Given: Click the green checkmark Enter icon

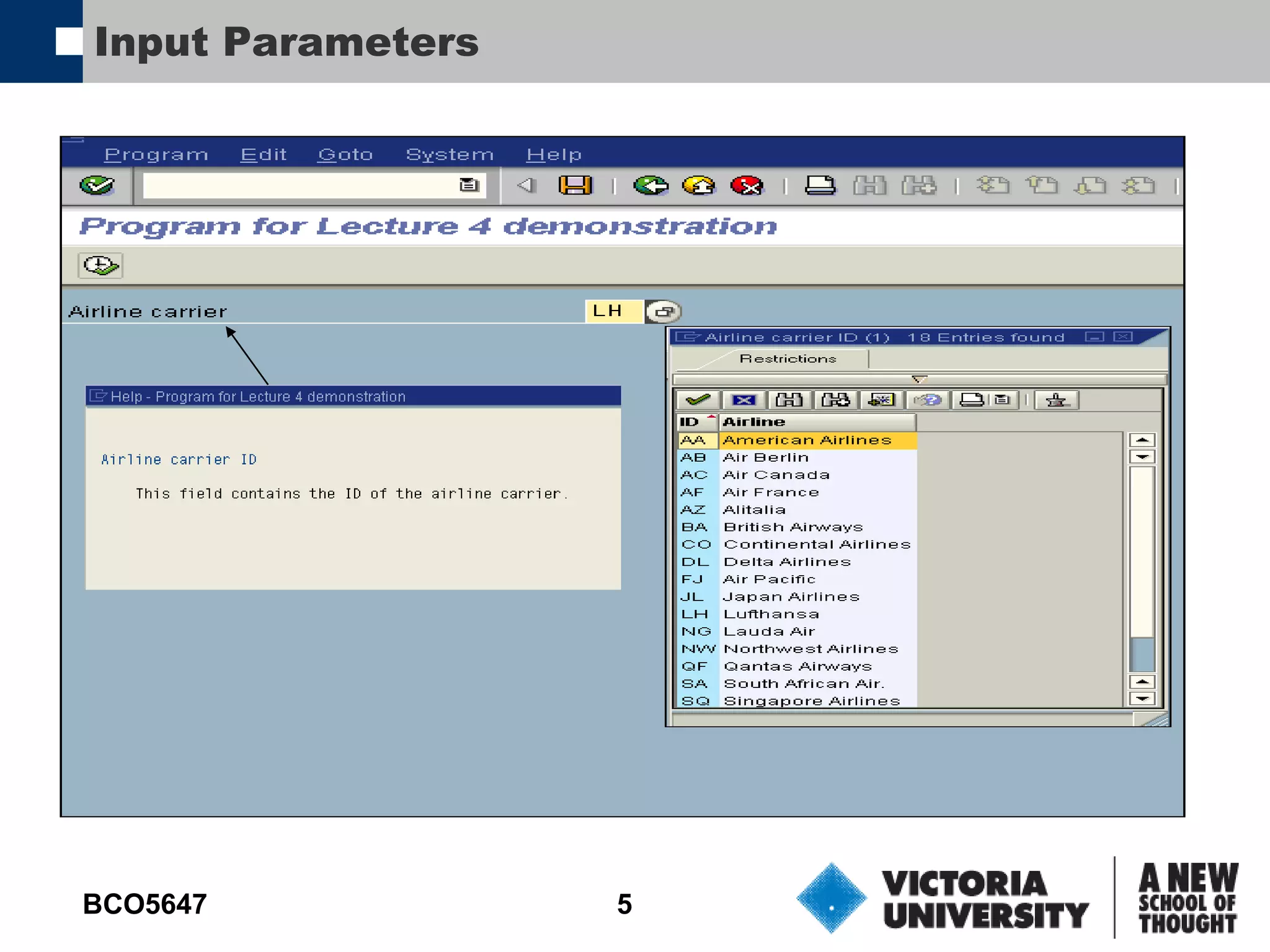Looking at the screenshot, I should pyautogui.click(x=97, y=185).
